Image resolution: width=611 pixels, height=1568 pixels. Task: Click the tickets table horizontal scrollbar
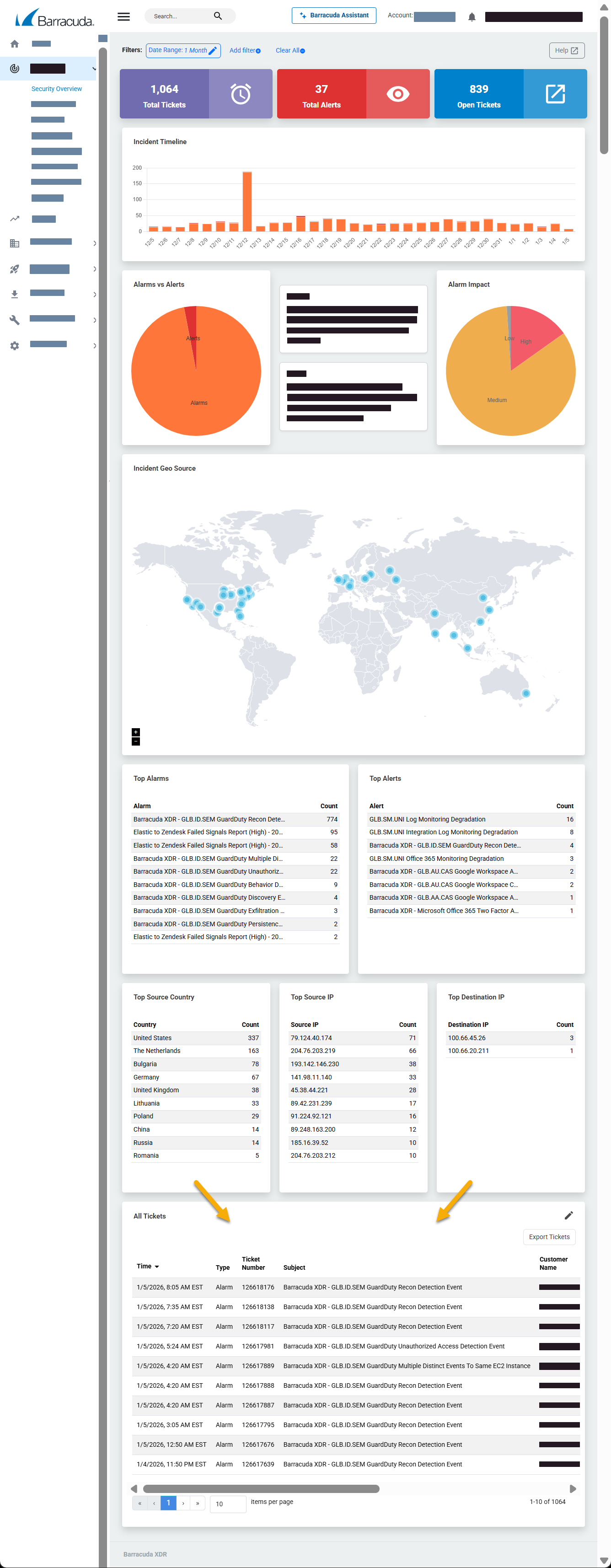pos(261,1489)
